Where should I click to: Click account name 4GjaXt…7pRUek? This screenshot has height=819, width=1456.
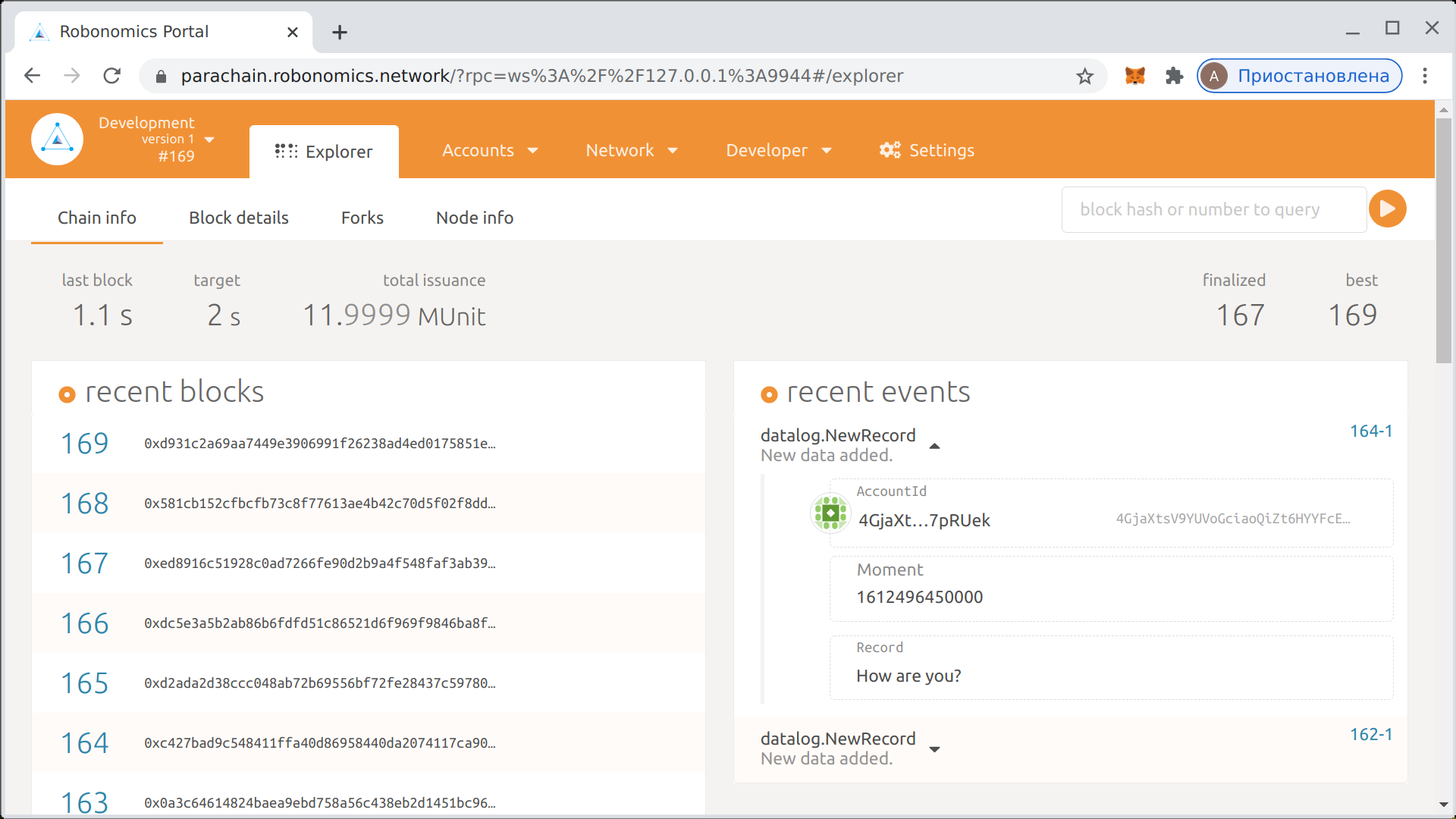924,520
